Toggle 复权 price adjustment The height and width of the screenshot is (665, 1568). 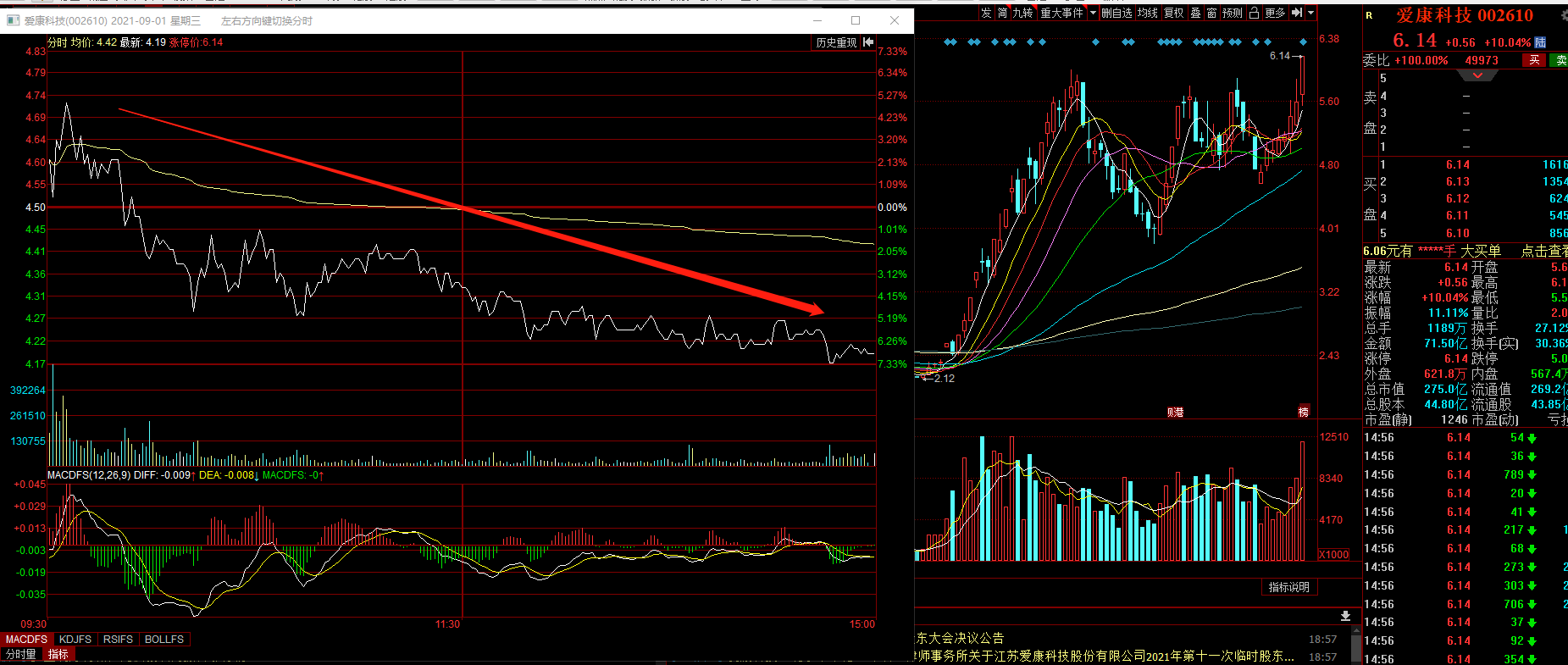(x=1173, y=13)
